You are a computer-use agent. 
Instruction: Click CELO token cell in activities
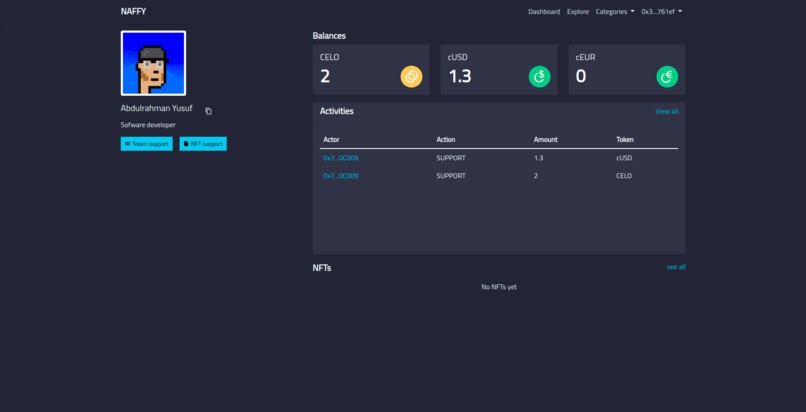[624, 176]
